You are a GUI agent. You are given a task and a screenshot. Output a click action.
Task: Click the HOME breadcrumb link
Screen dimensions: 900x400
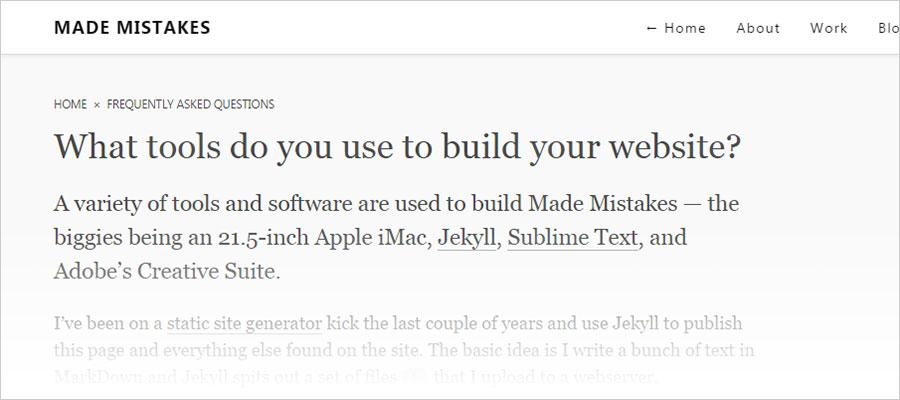[70, 104]
